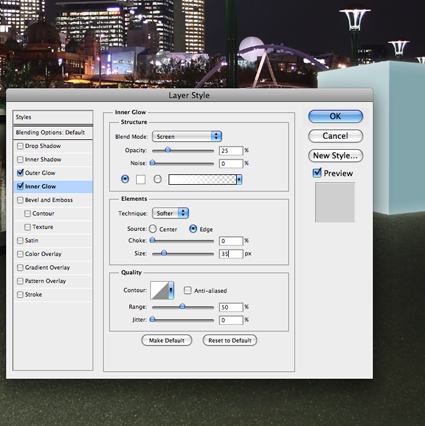Click the Jitter value field
425x426 pixels.
click(x=231, y=320)
